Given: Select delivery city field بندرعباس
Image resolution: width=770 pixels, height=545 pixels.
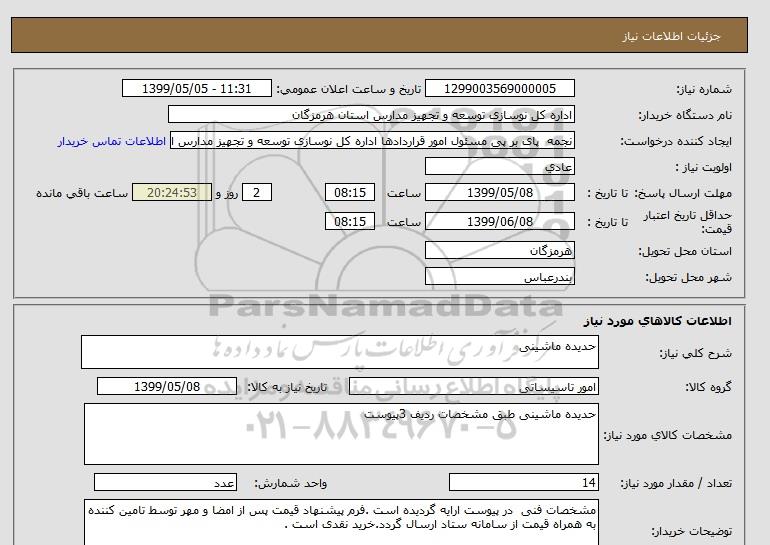Looking at the screenshot, I should [499, 277].
